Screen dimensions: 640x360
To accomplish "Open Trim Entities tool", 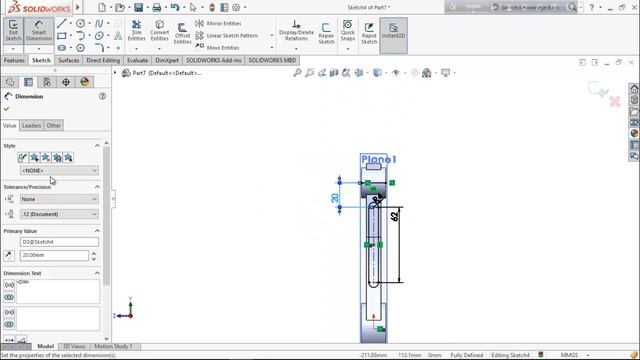I will coord(136,31).
